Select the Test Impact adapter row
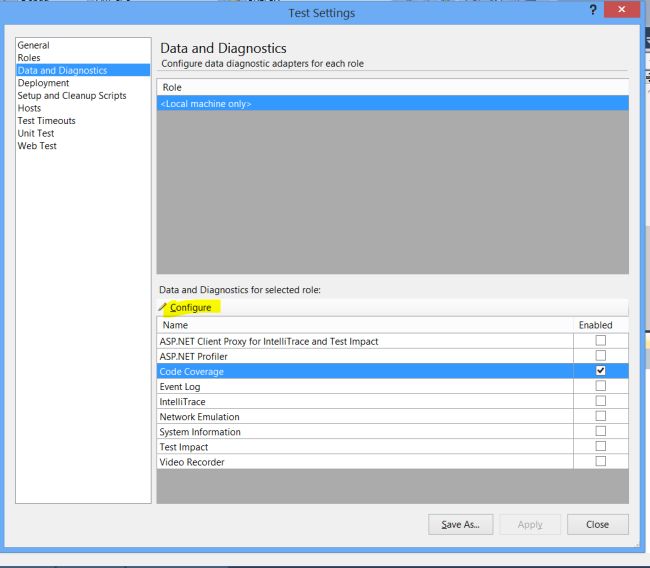The image size is (650, 568). (x=365, y=447)
